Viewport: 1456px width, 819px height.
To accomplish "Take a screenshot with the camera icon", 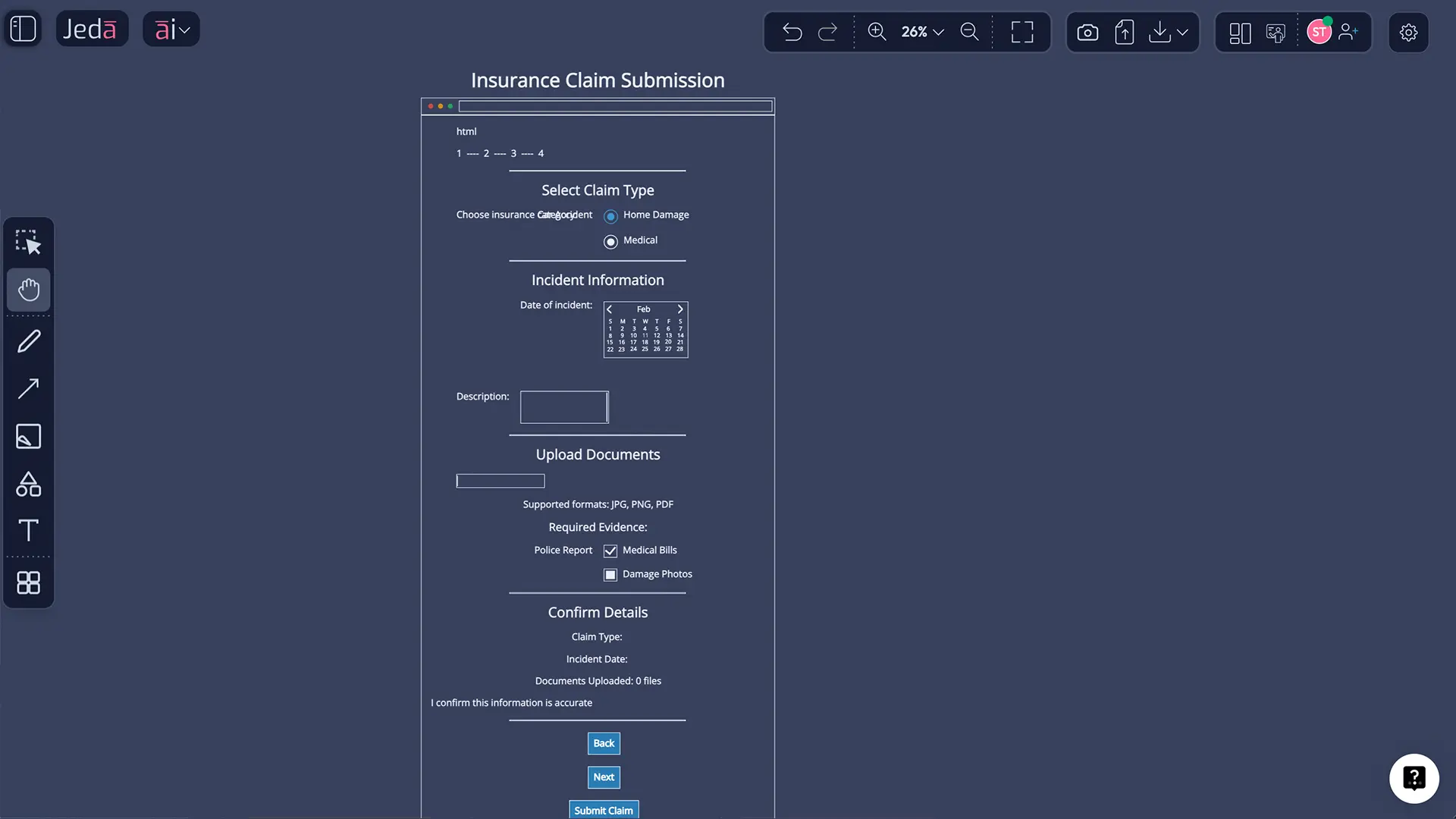I will (x=1087, y=32).
